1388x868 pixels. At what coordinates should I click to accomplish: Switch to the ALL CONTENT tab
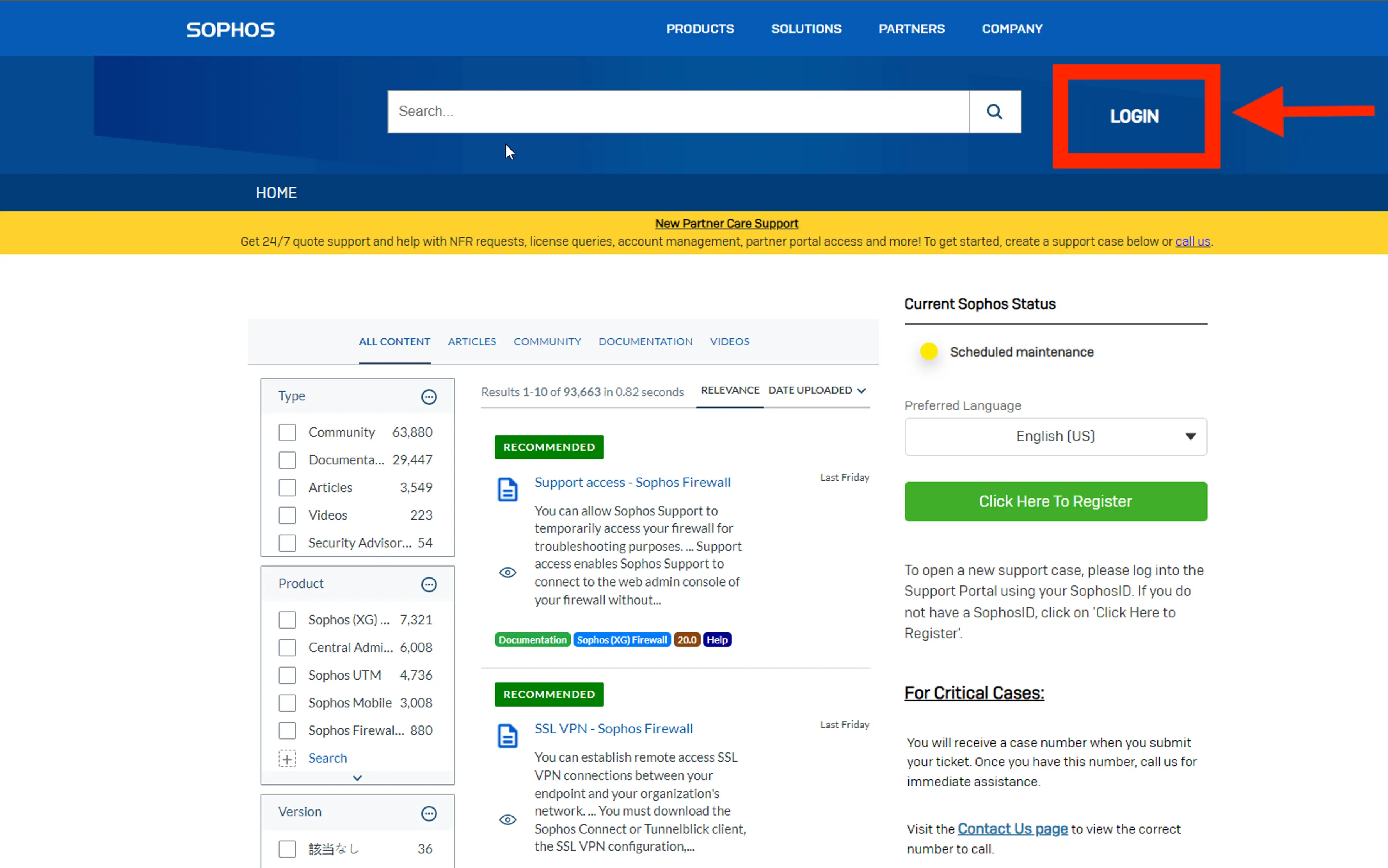coord(394,341)
